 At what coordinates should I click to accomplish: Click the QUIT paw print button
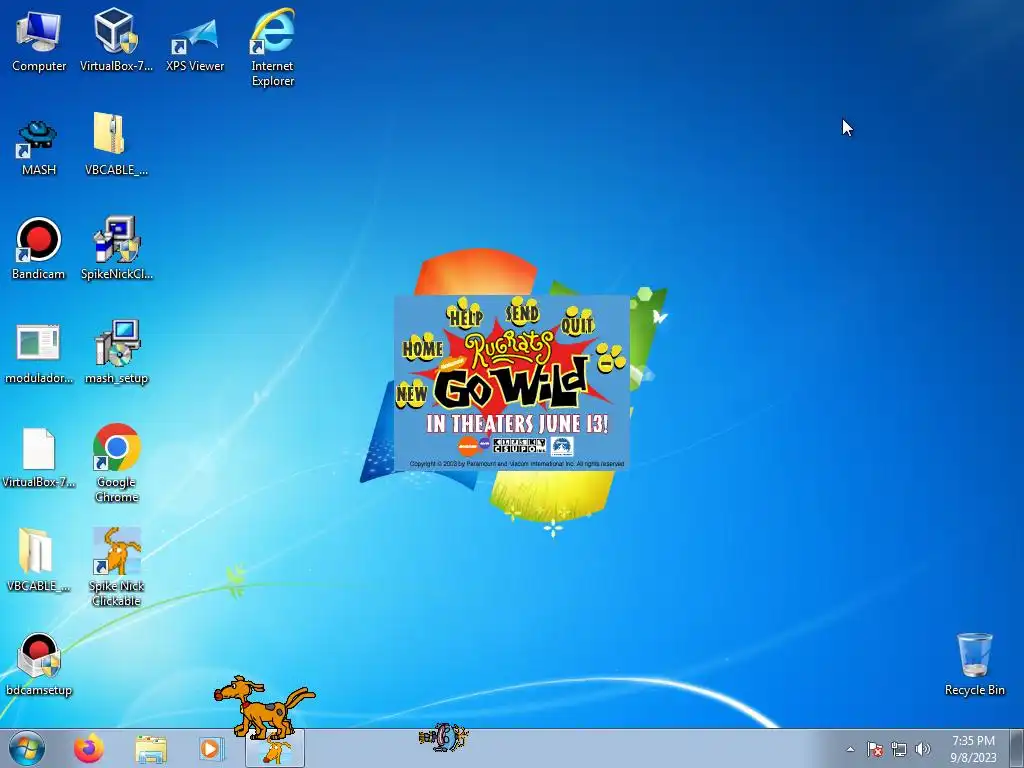577,321
